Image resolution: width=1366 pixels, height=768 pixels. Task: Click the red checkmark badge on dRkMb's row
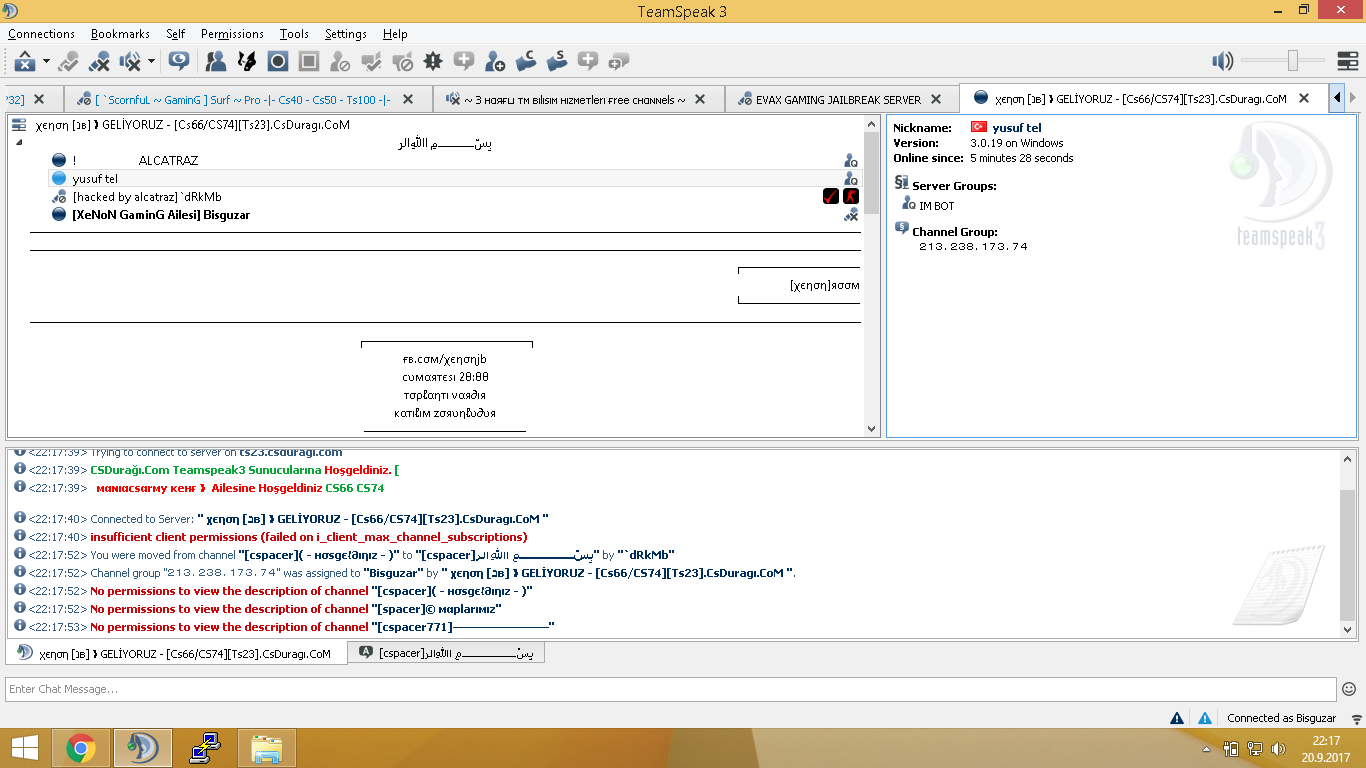coord(830,196)
